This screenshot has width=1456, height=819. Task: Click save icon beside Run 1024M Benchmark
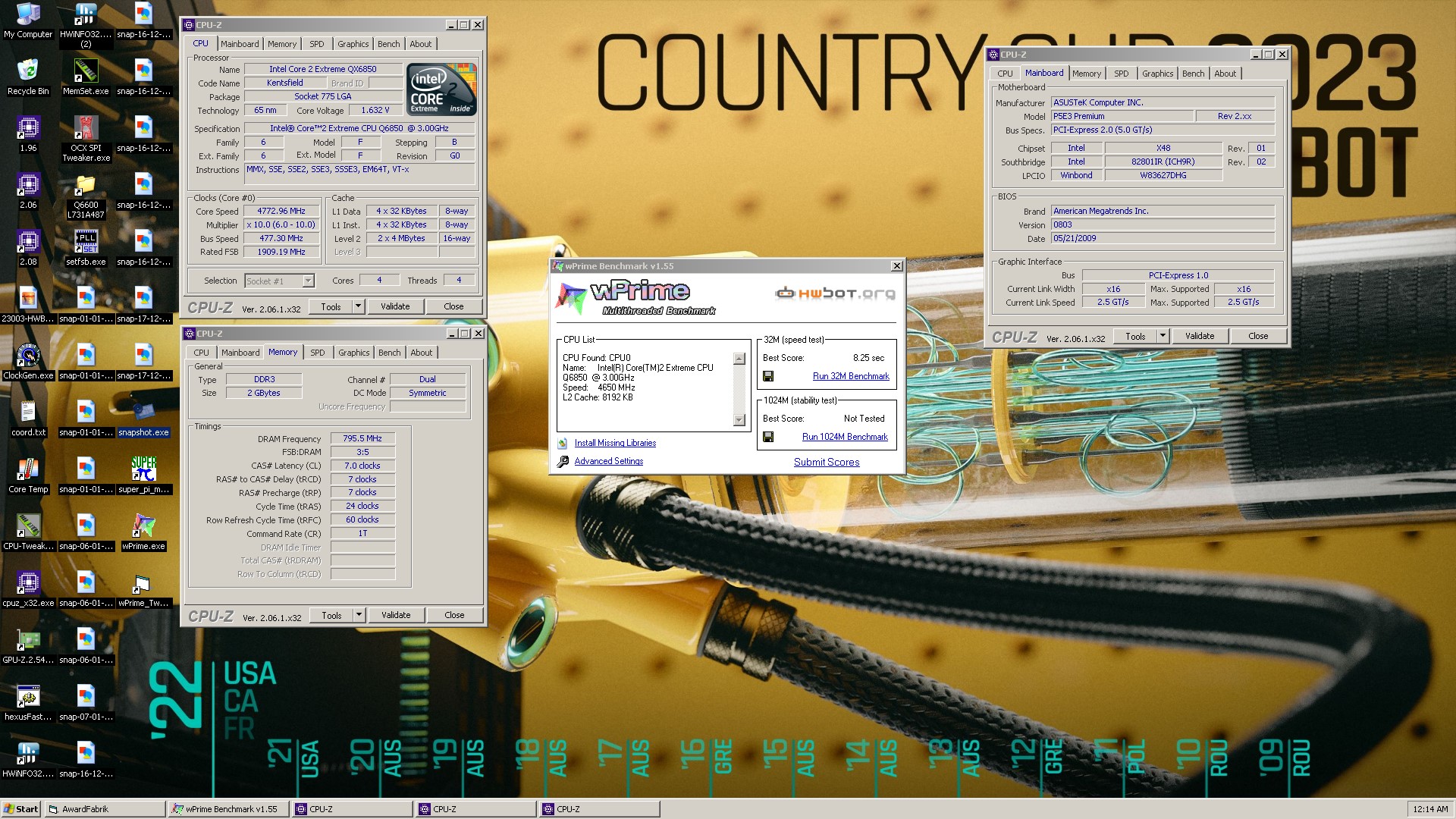[768, 437]
